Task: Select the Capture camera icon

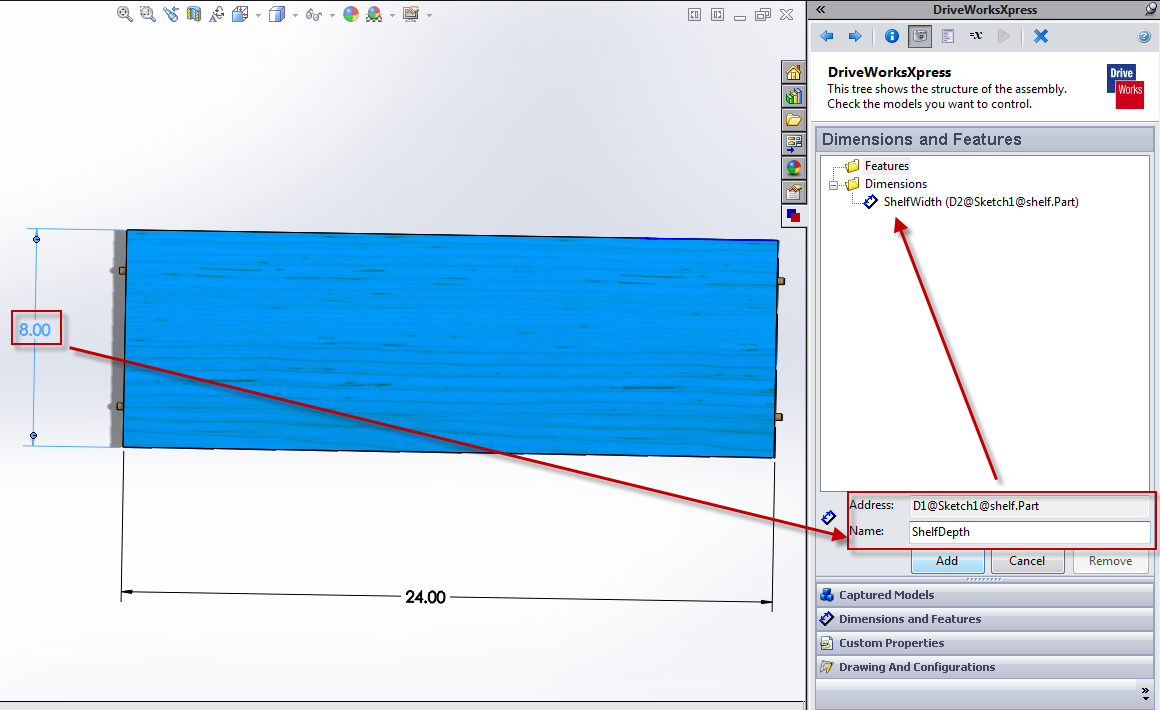Action: 920,36
